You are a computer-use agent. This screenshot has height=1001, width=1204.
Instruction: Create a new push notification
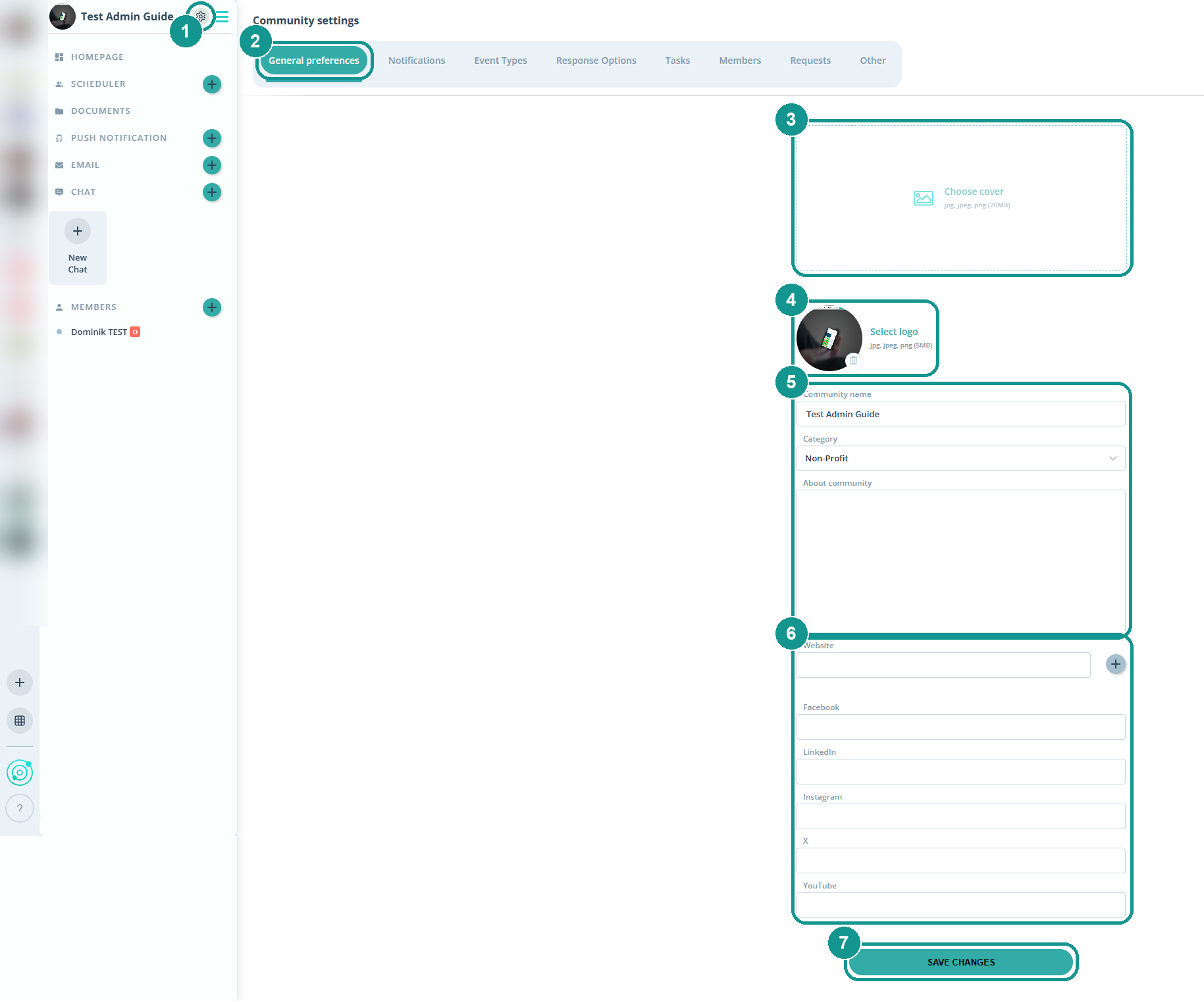(212, 138)
